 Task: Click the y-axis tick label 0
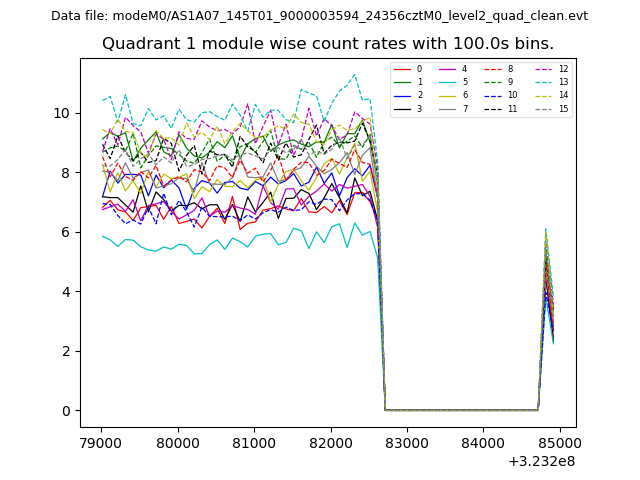pyautogui.click(x=67, y=411)
